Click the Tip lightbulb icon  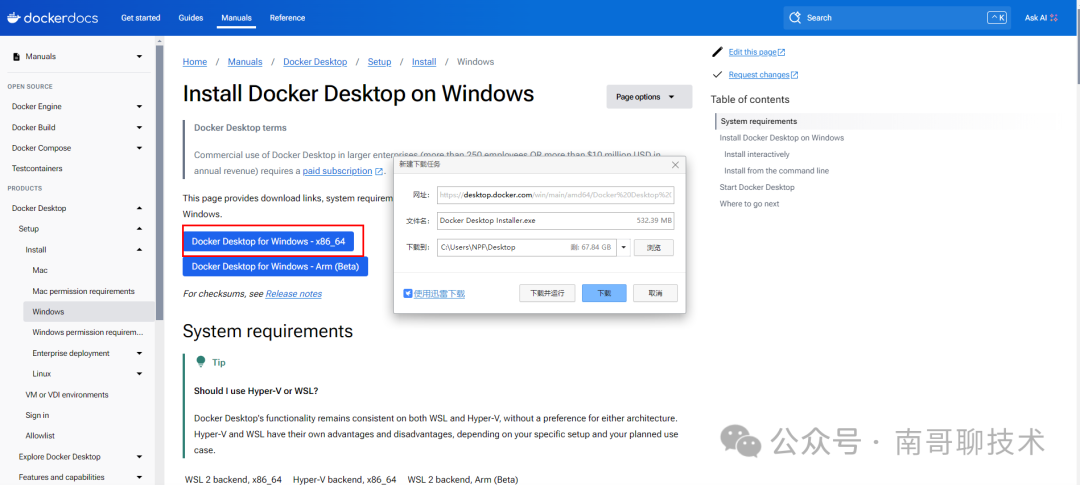click(201, 362)
